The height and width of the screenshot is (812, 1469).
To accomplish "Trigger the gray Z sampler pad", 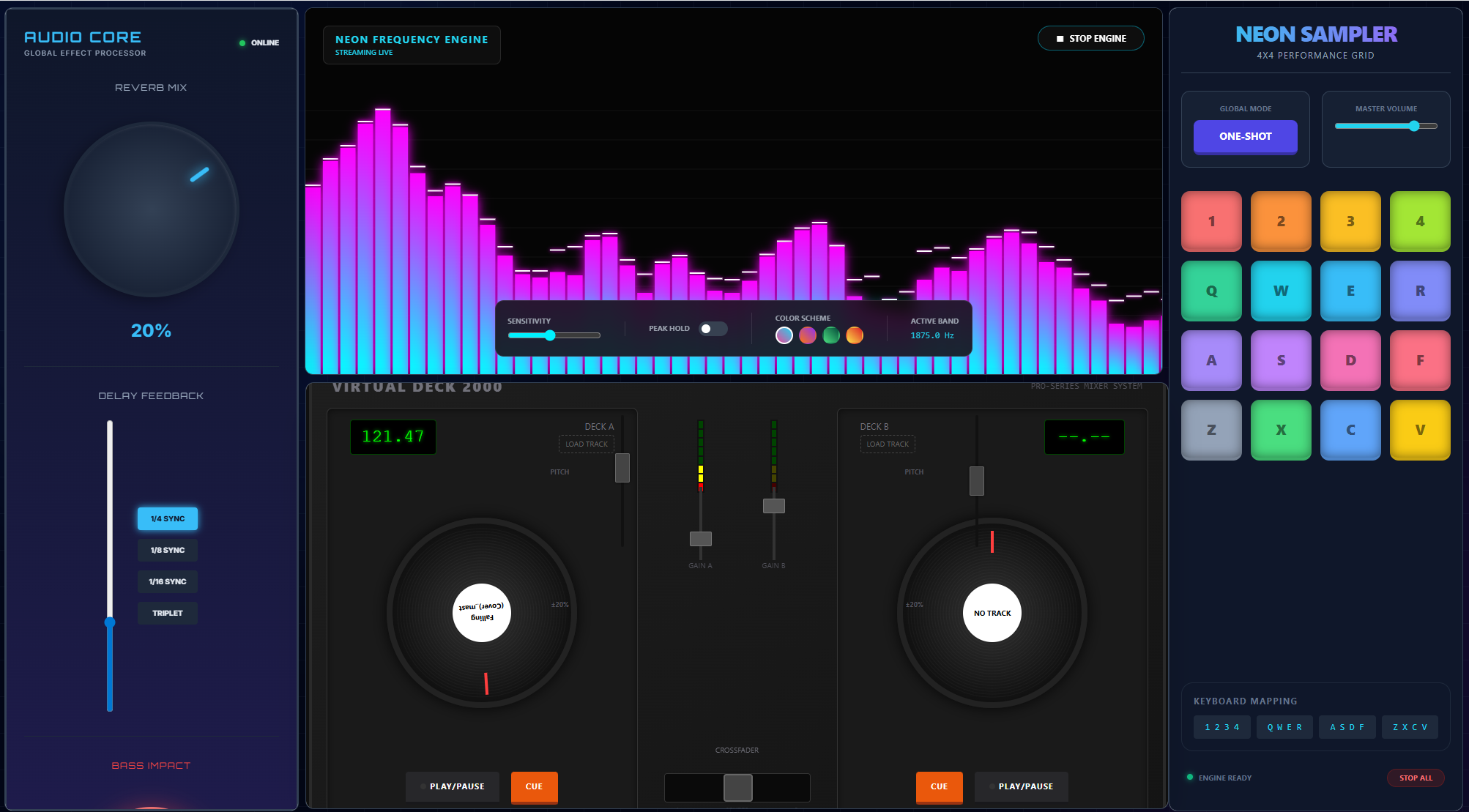I will pyautogui.click(x=1211, y=430).
